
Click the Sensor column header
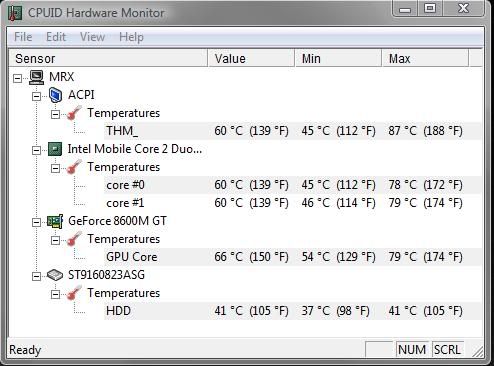pos(107,59)
